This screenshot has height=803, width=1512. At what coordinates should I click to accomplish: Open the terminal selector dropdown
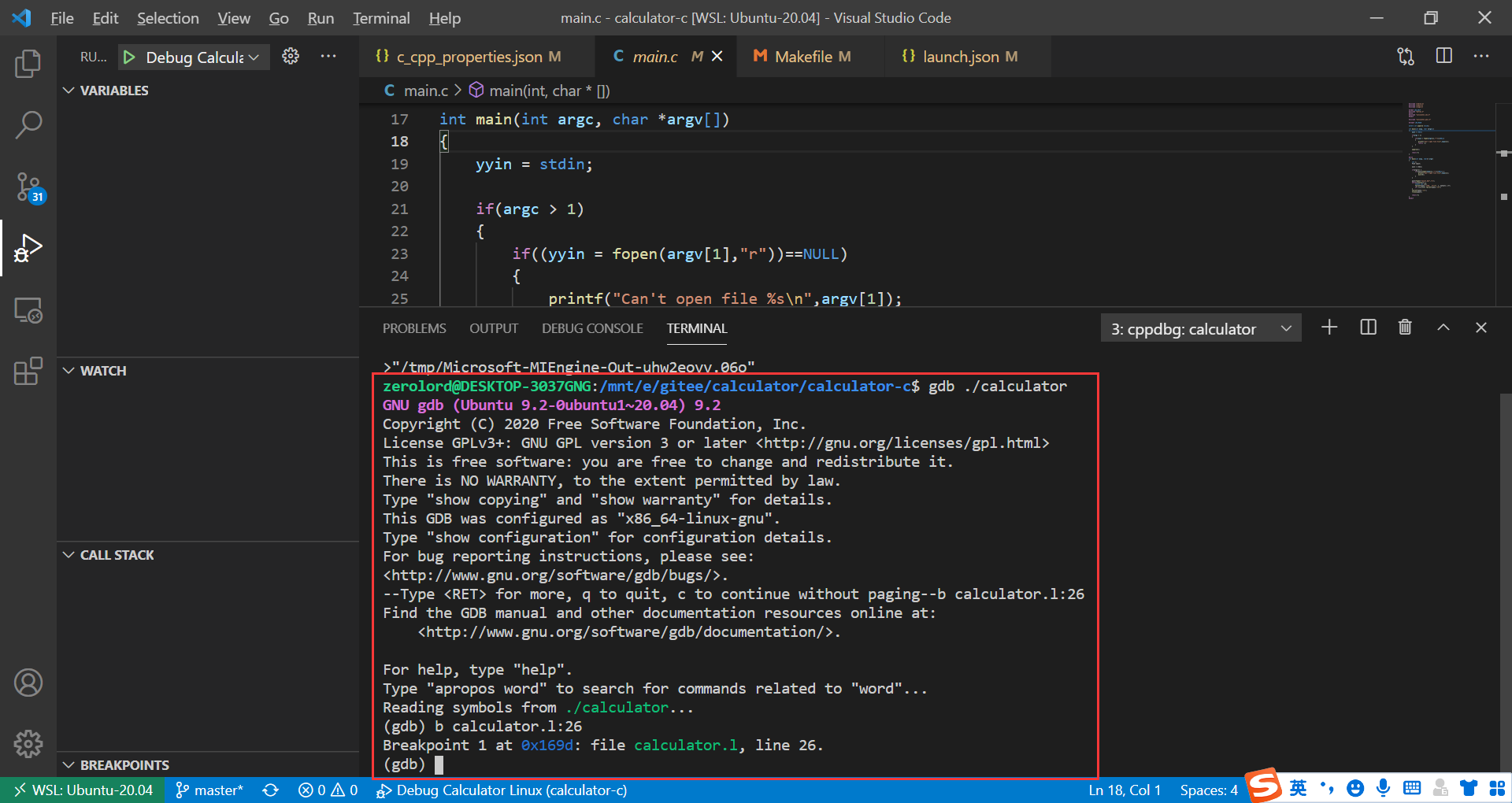coord(1199,328)
